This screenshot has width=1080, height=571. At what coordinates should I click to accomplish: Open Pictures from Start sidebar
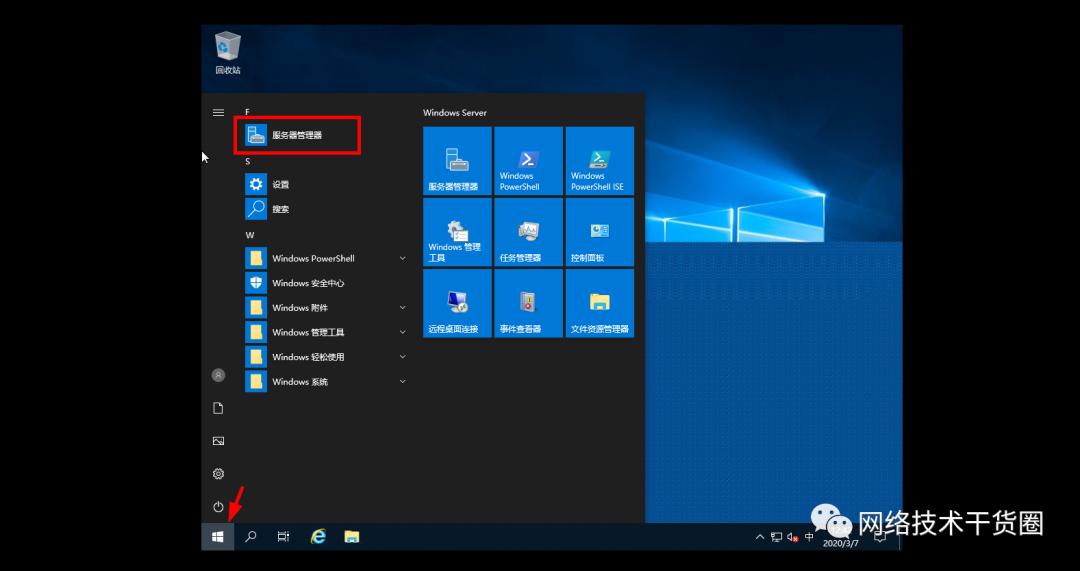tap(218, 441)
